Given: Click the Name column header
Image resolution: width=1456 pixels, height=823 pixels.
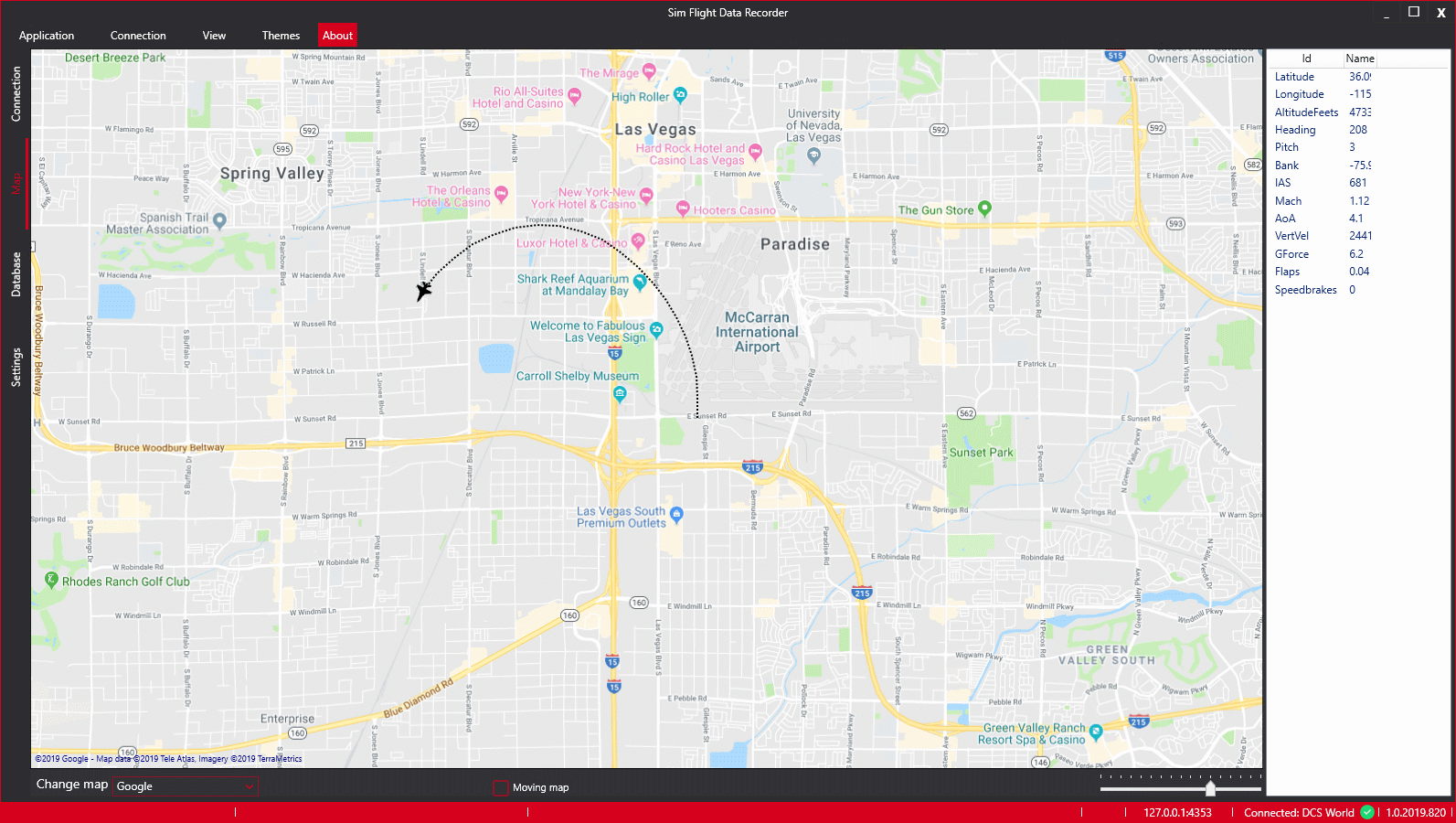Looking at the screenshot, I should tap(1359, 59).
